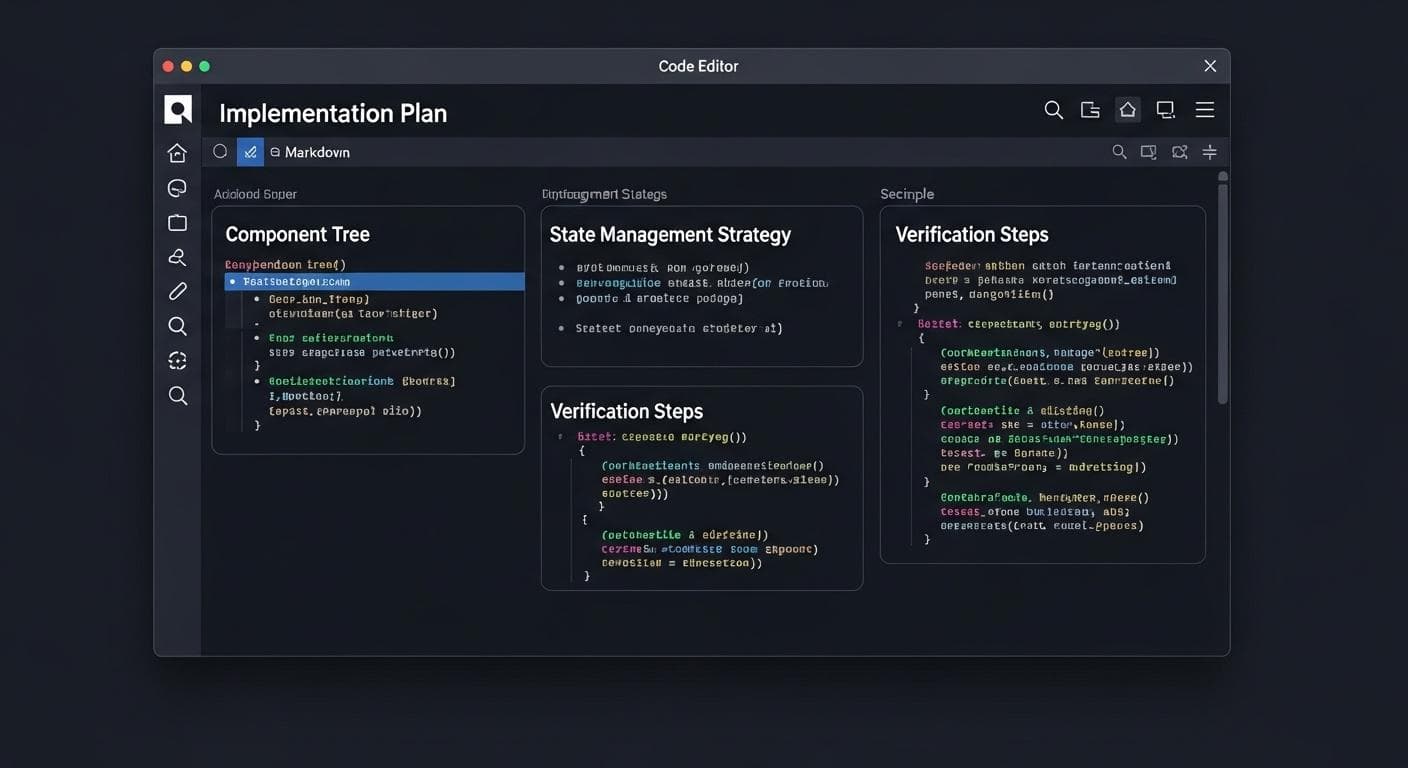Open the monitor preview icon in the top toolbar
Image resolution: width=1408 pixels, height=768 pixels.
click(x=1165, y=109)
